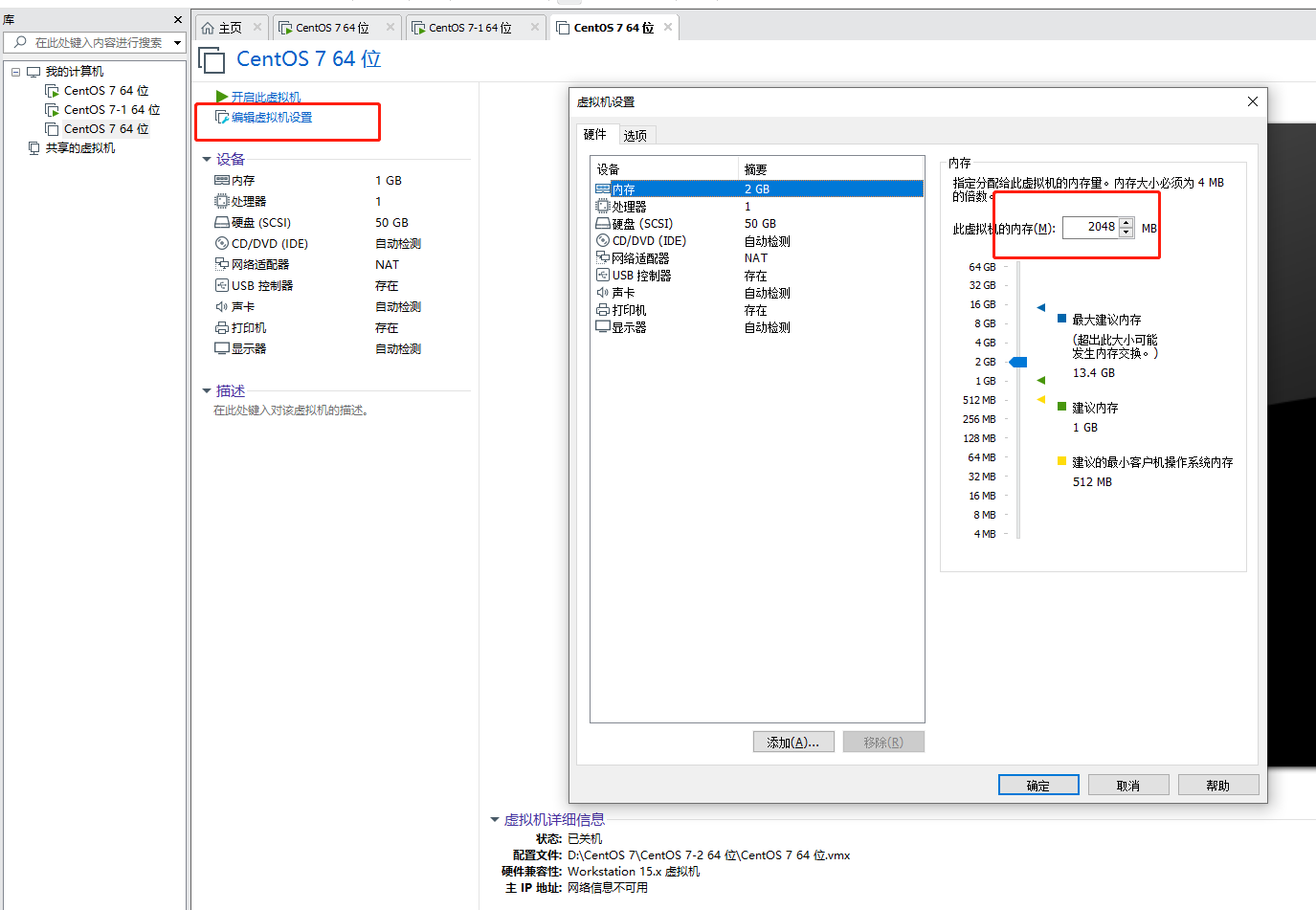Open 帮助 in the settings dialog

[1218, 785]
